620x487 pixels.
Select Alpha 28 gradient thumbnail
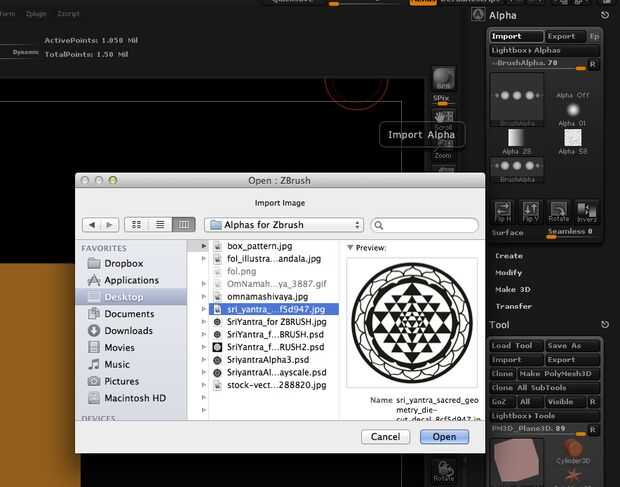[516, 142]
